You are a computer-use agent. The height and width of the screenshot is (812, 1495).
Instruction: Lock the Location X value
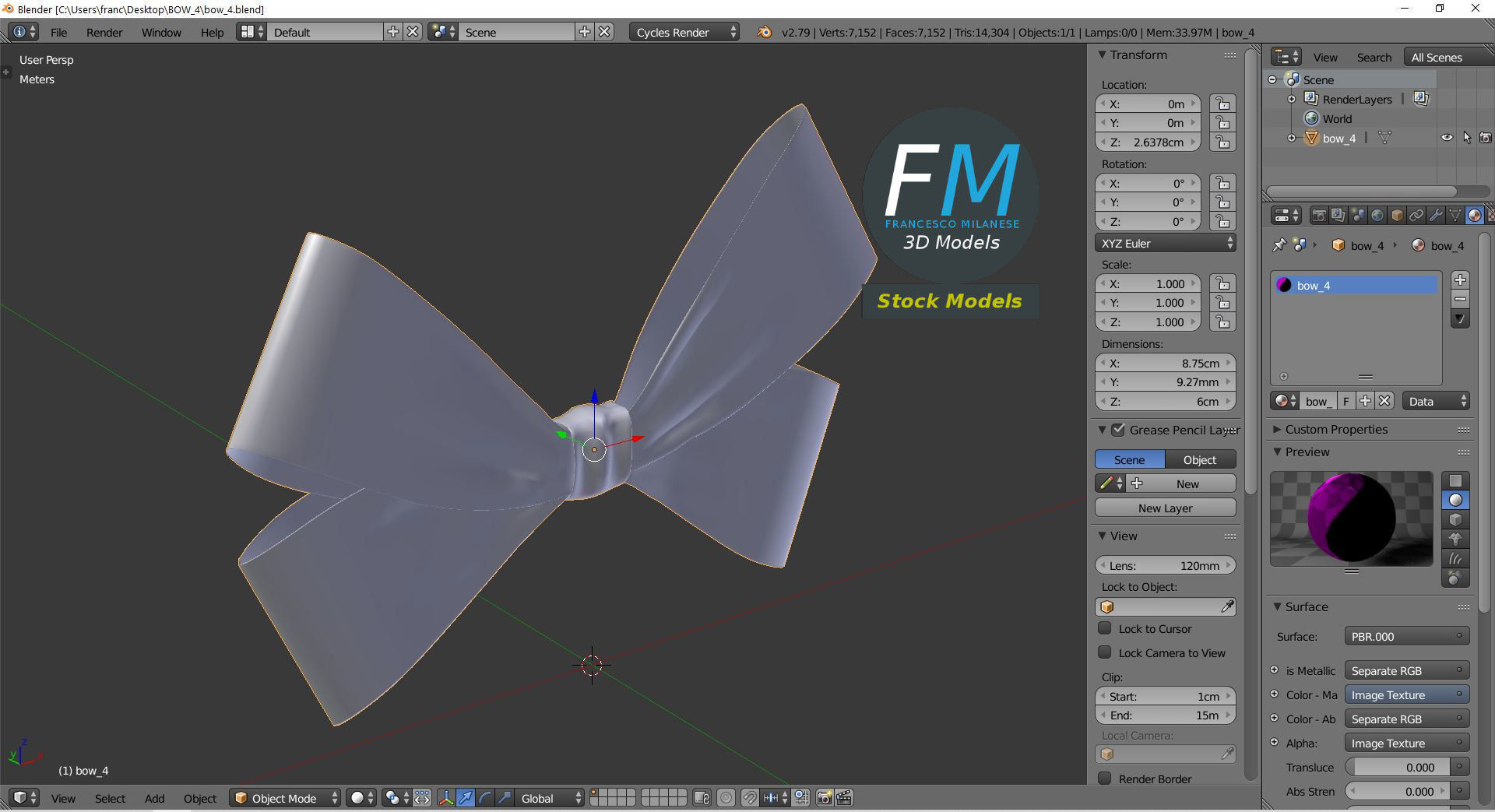pos(1223,104)
